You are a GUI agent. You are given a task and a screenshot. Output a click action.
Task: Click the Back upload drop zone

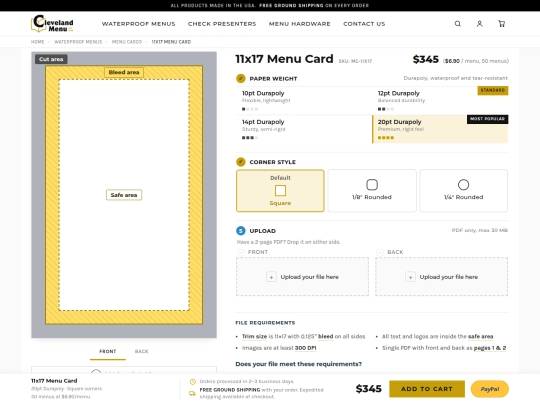coord(442,277)
